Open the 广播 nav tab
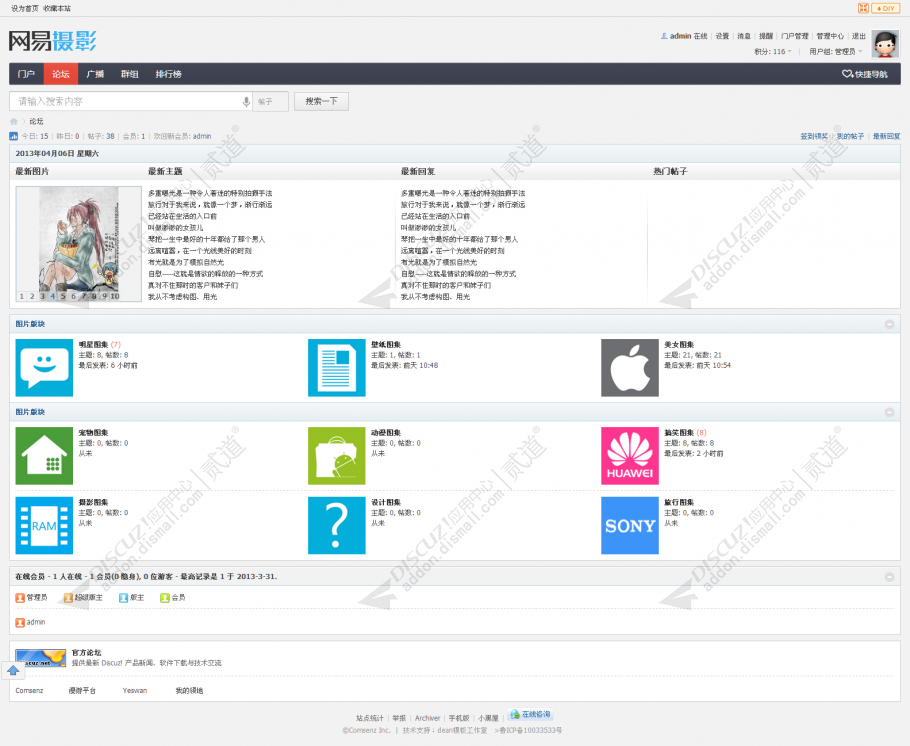This screenshot has width=910, height=746. [95, 74]
